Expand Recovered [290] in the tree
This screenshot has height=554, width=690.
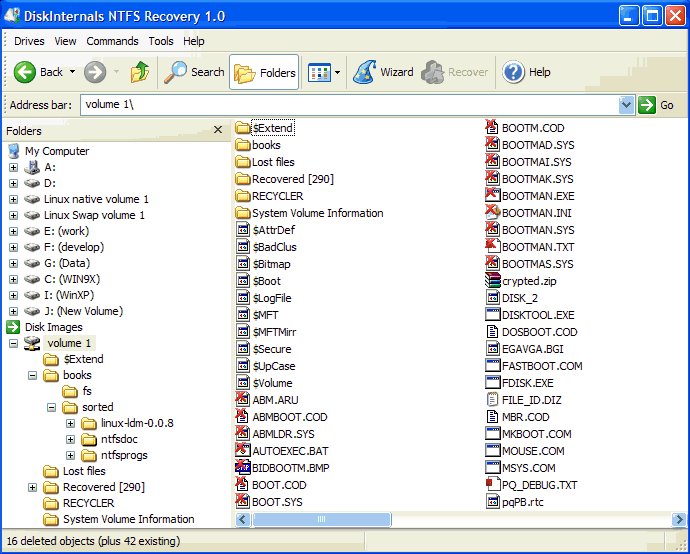[x=33, y=487]
